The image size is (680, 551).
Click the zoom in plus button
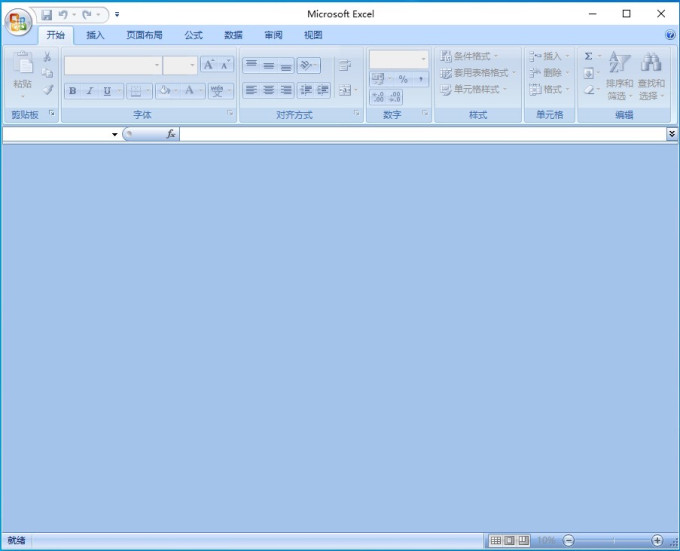point(657,540)
